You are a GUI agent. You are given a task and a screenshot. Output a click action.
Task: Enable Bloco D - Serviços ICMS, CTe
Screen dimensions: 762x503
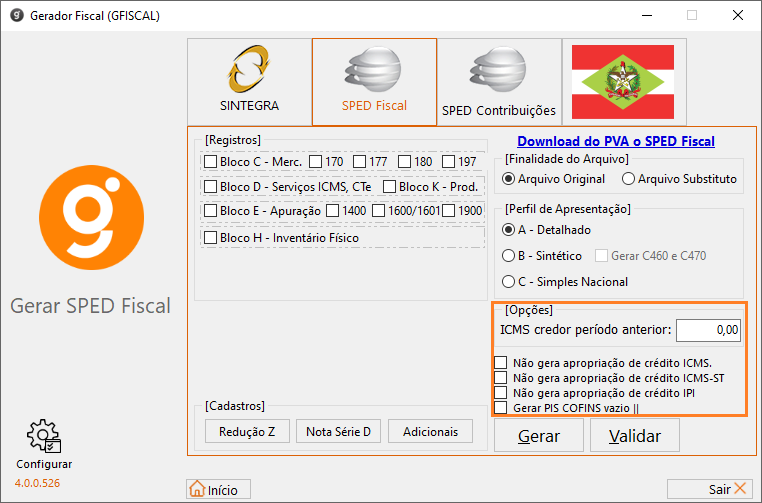(210, 187)
